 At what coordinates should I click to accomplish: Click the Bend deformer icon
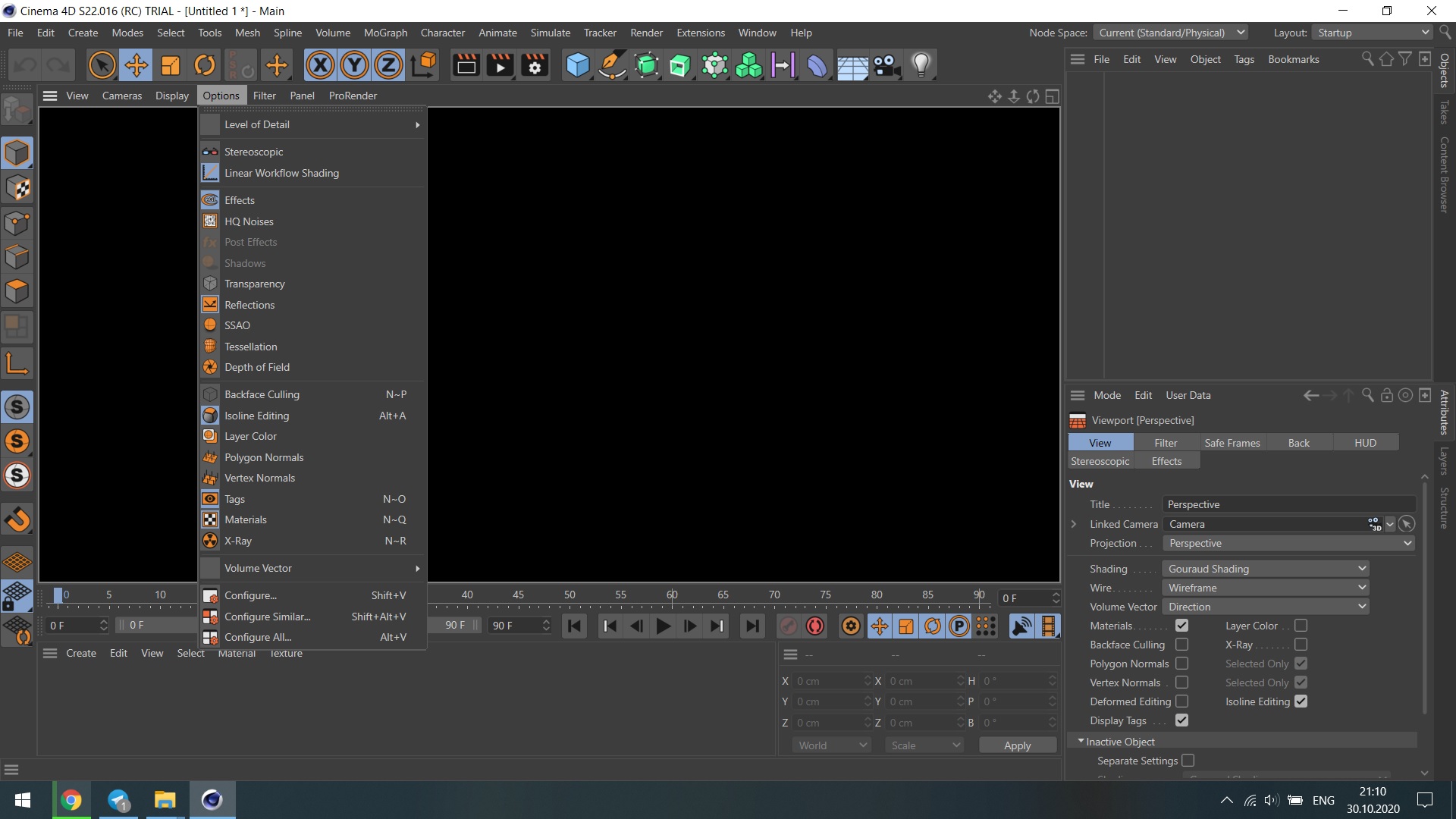[x=817, y=65]
